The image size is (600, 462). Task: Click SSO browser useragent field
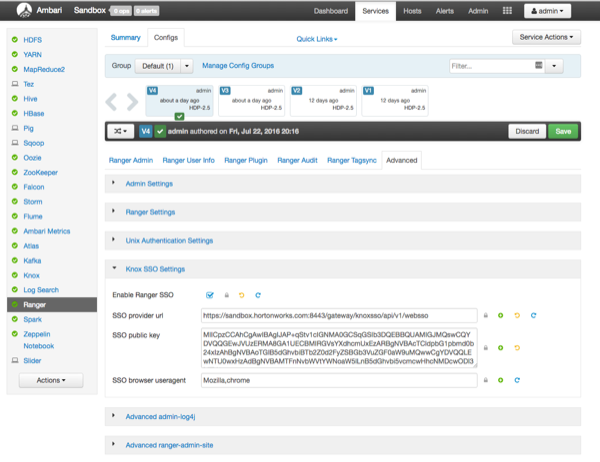(339, 380)
